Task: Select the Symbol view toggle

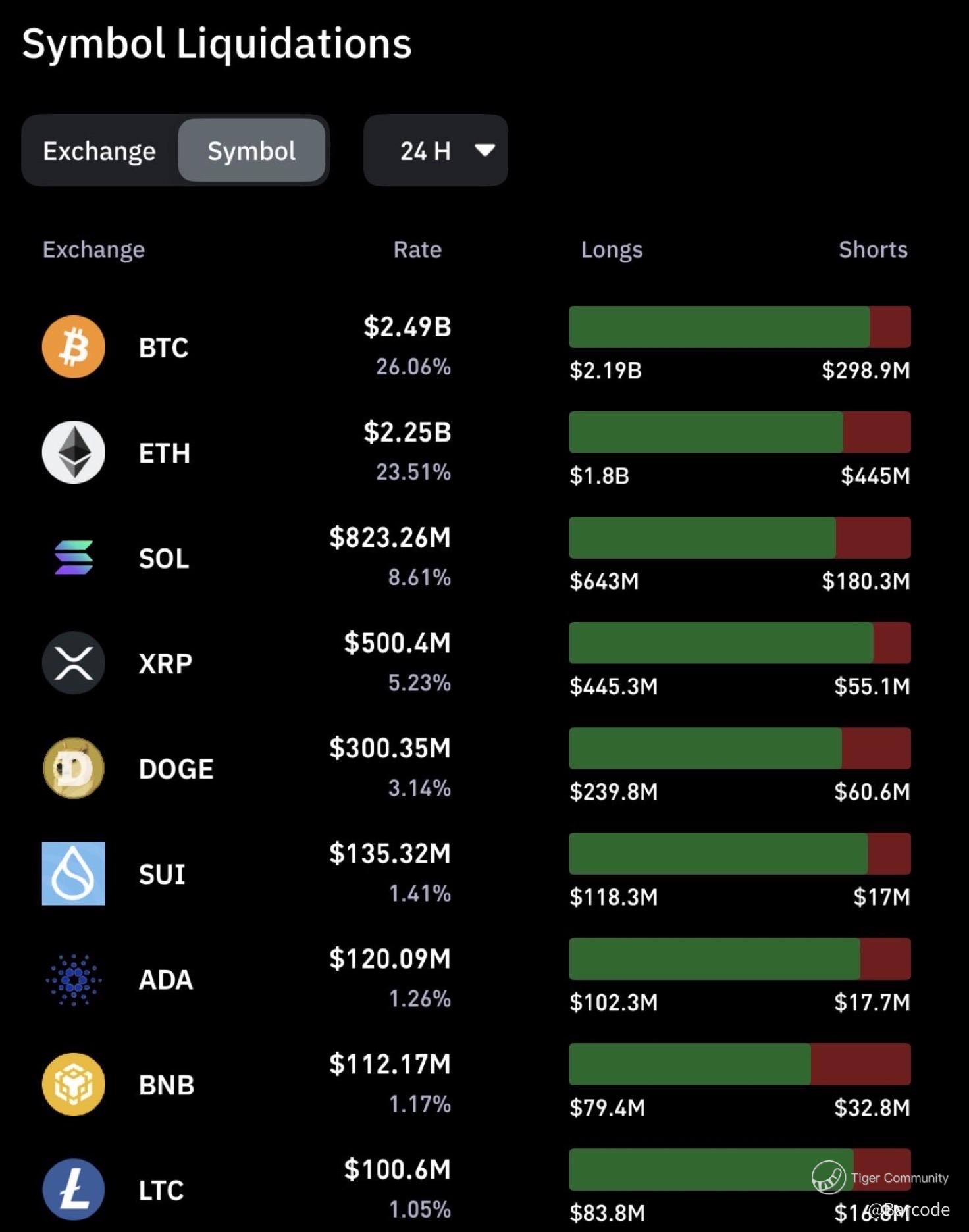Action: (251, 151)
